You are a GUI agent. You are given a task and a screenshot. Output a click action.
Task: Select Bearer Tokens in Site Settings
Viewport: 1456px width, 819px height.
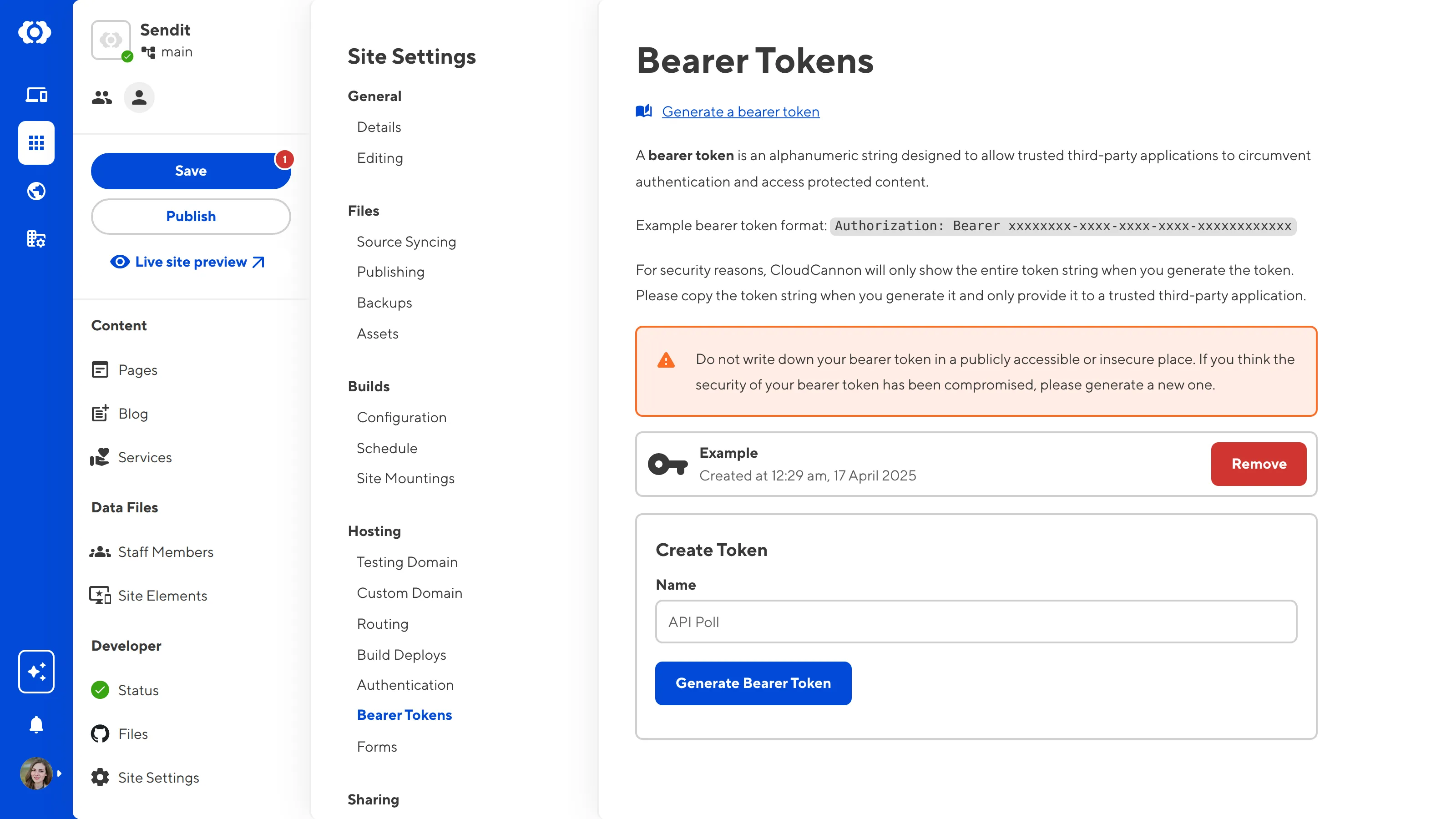coord(404,715)
